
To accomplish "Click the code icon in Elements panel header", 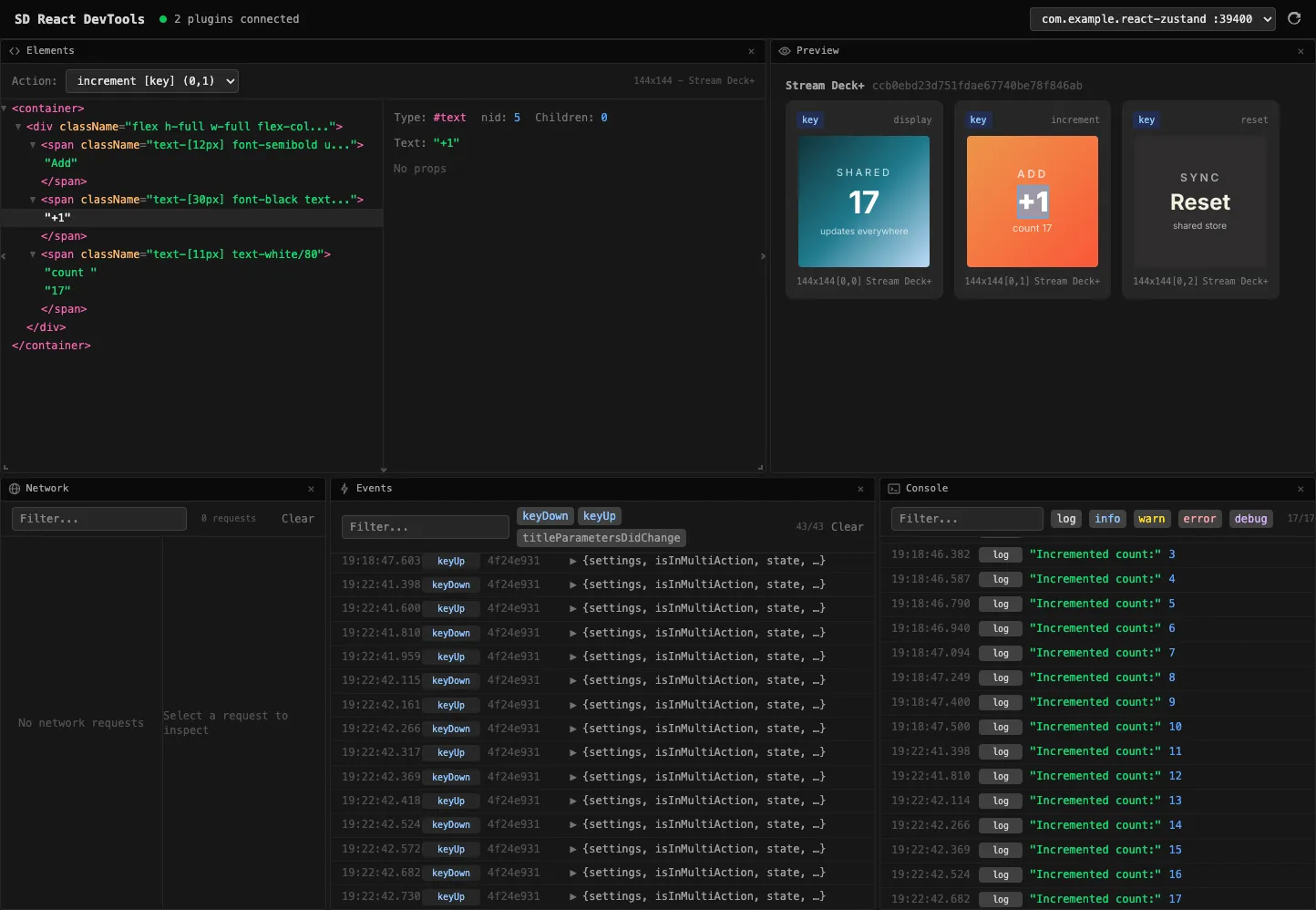I will pos(13,51).
